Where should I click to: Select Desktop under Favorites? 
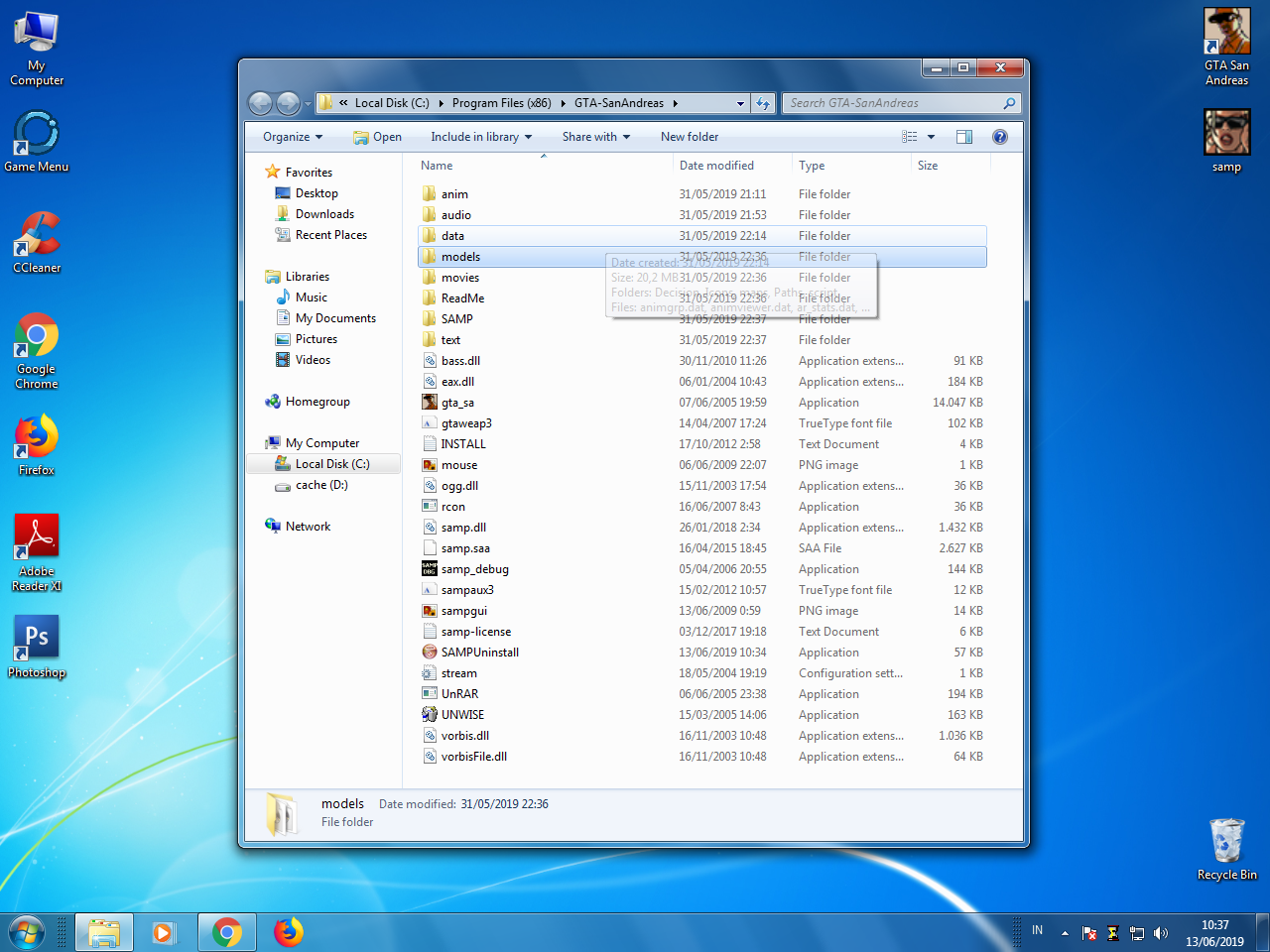317,193
